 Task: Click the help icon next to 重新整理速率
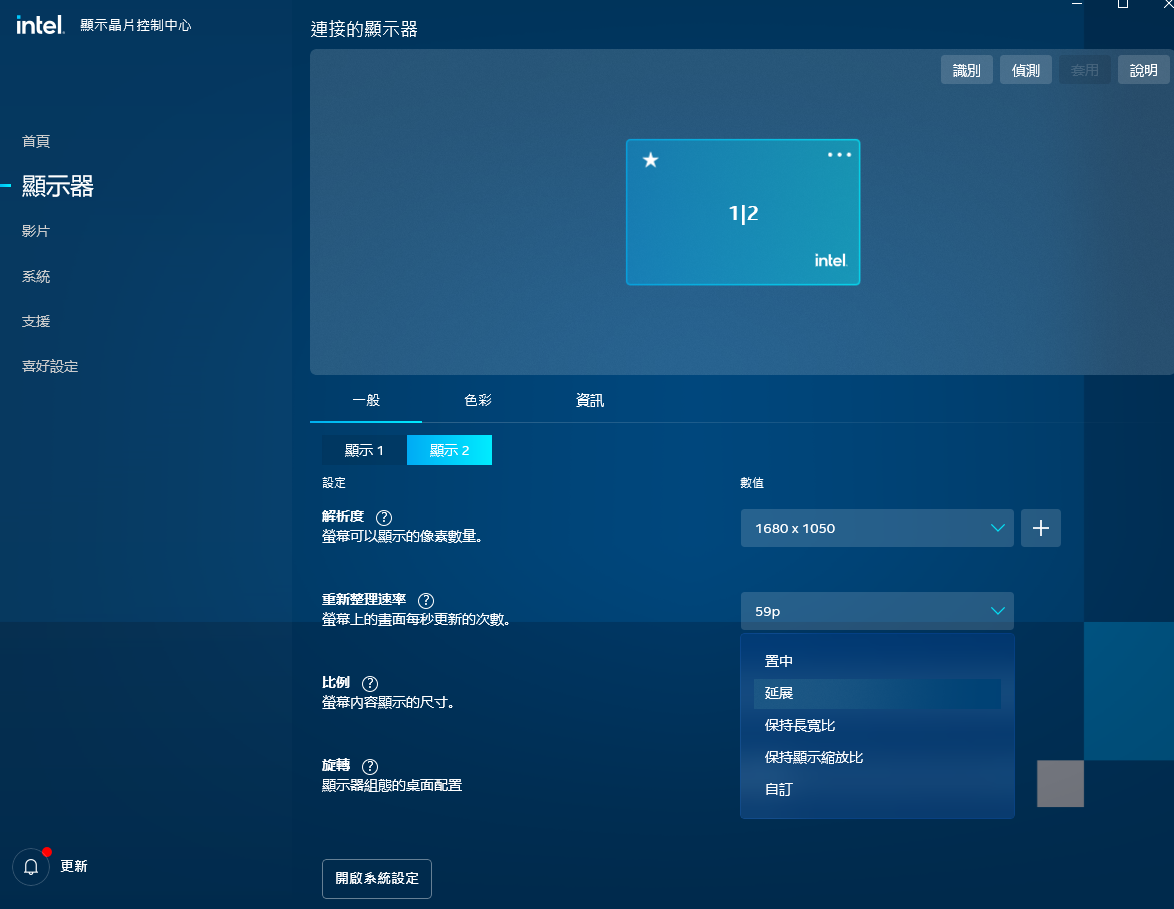point(426,601)
